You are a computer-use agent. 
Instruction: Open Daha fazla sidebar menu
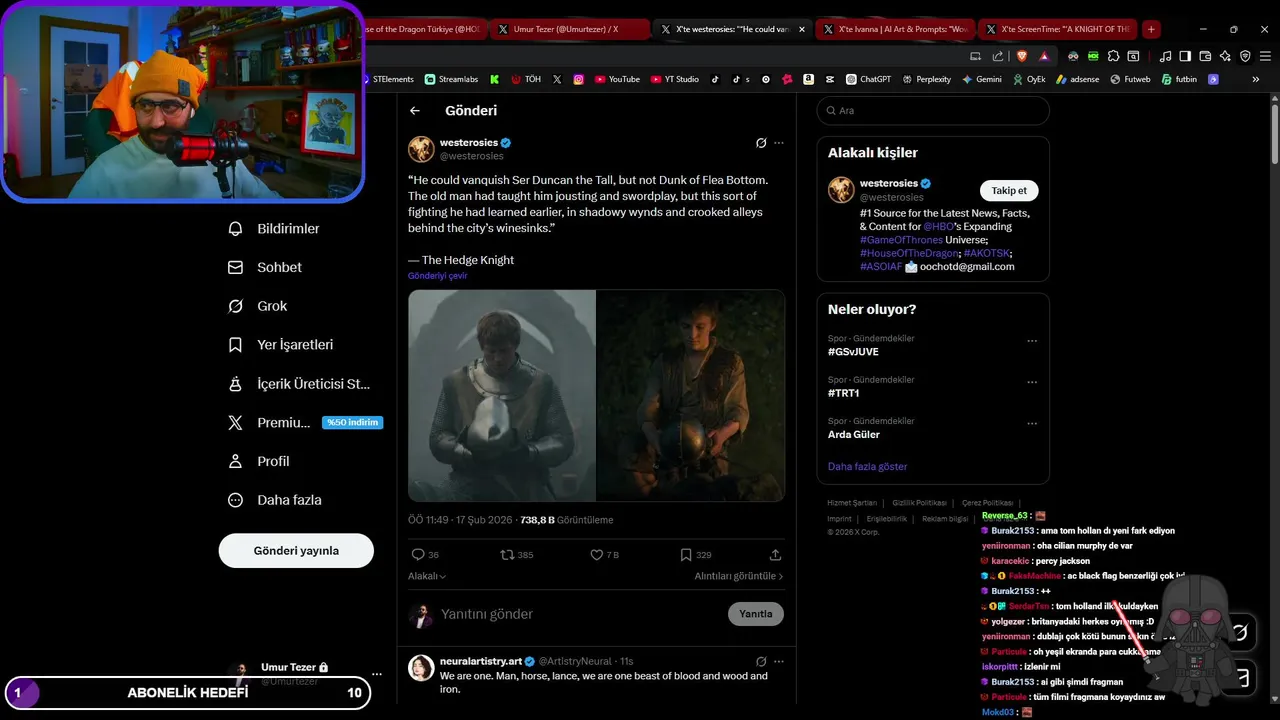pos(275,500)
